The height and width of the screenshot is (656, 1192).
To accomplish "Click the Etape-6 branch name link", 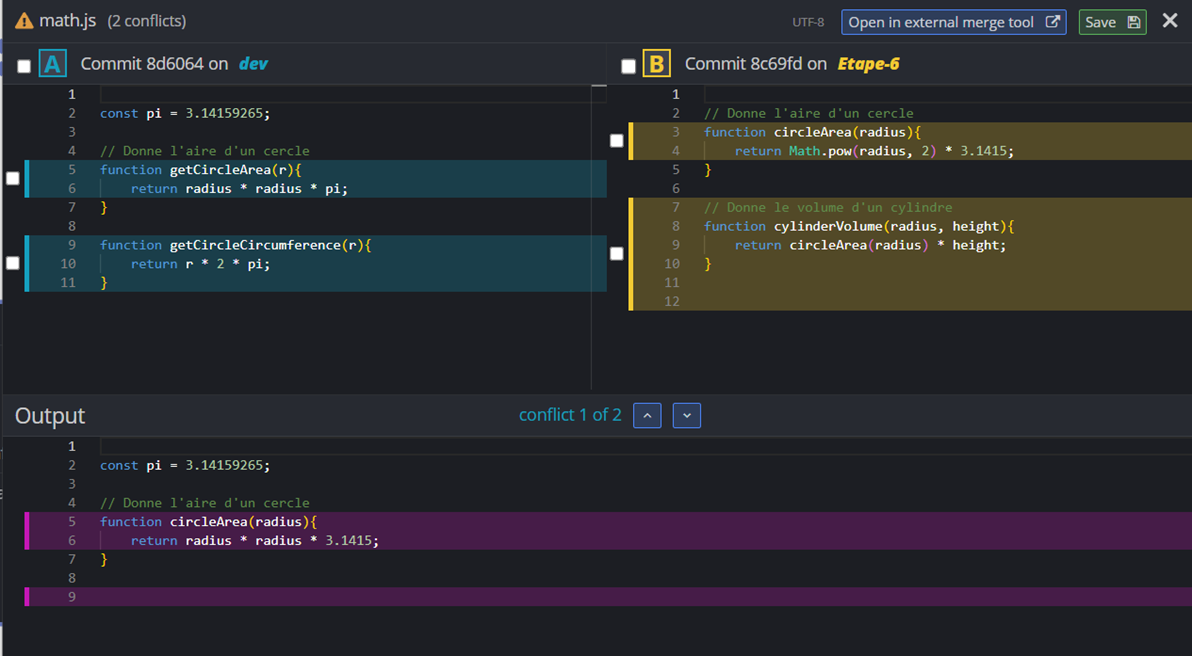I will pos(868,64).
